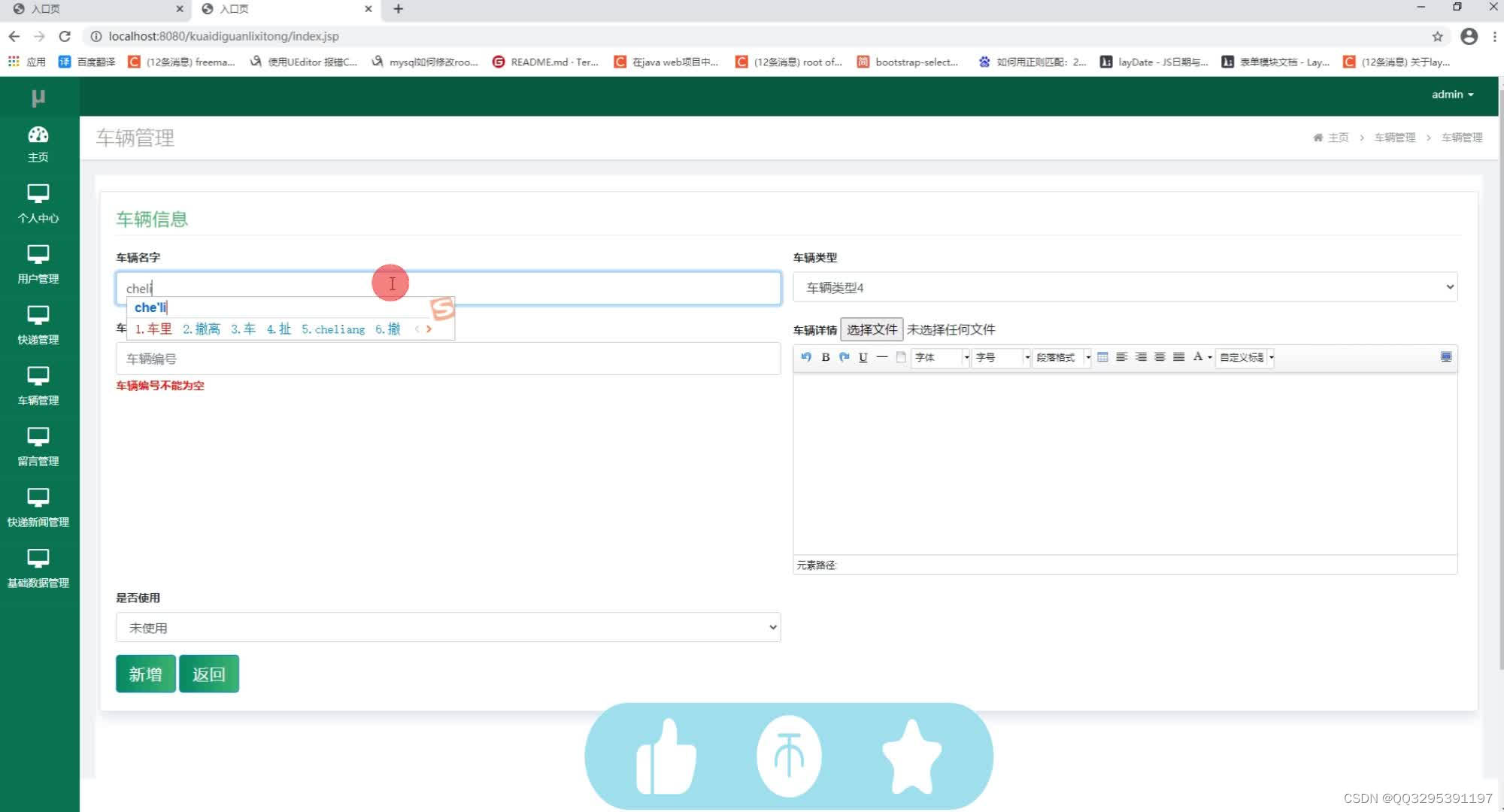Image resolution: width=1504 pixels, height=812 pixels.
Task: Open the admin user dropdown menu
Action: coord(1452,95)
